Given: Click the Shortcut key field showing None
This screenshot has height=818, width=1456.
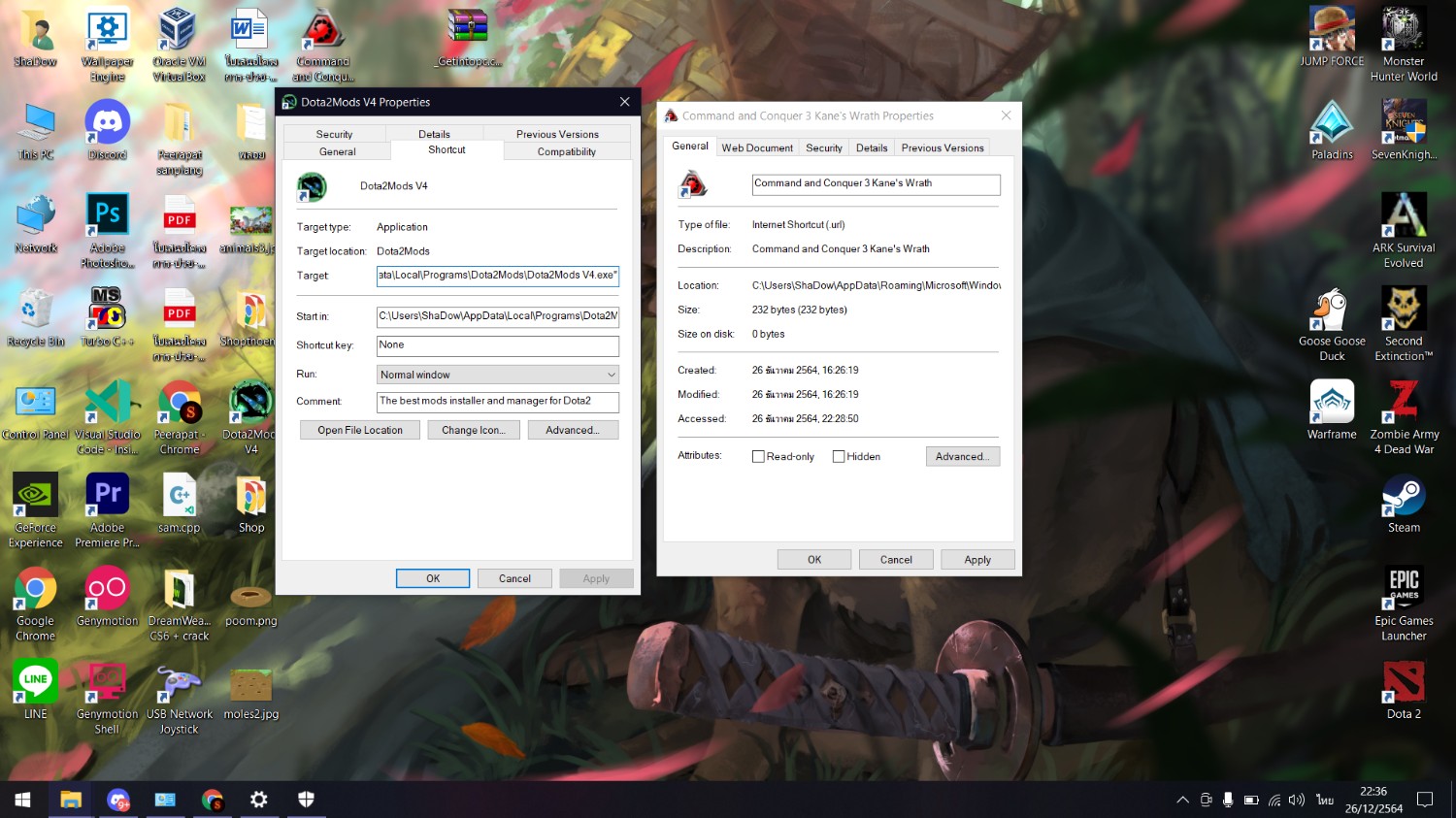Looking at the screenshot, I should point(498,345).
